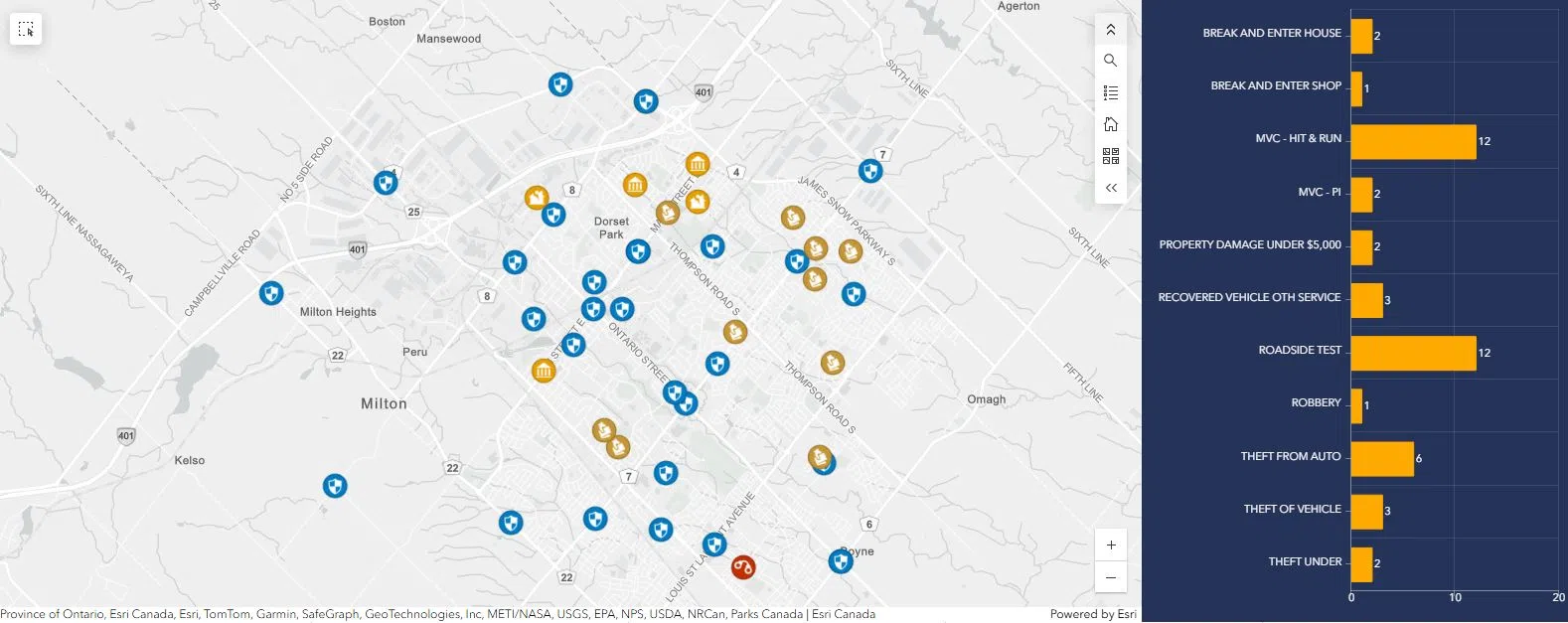
Task: Activate the rectangle select tool on map
Action: tap(27, 30)
